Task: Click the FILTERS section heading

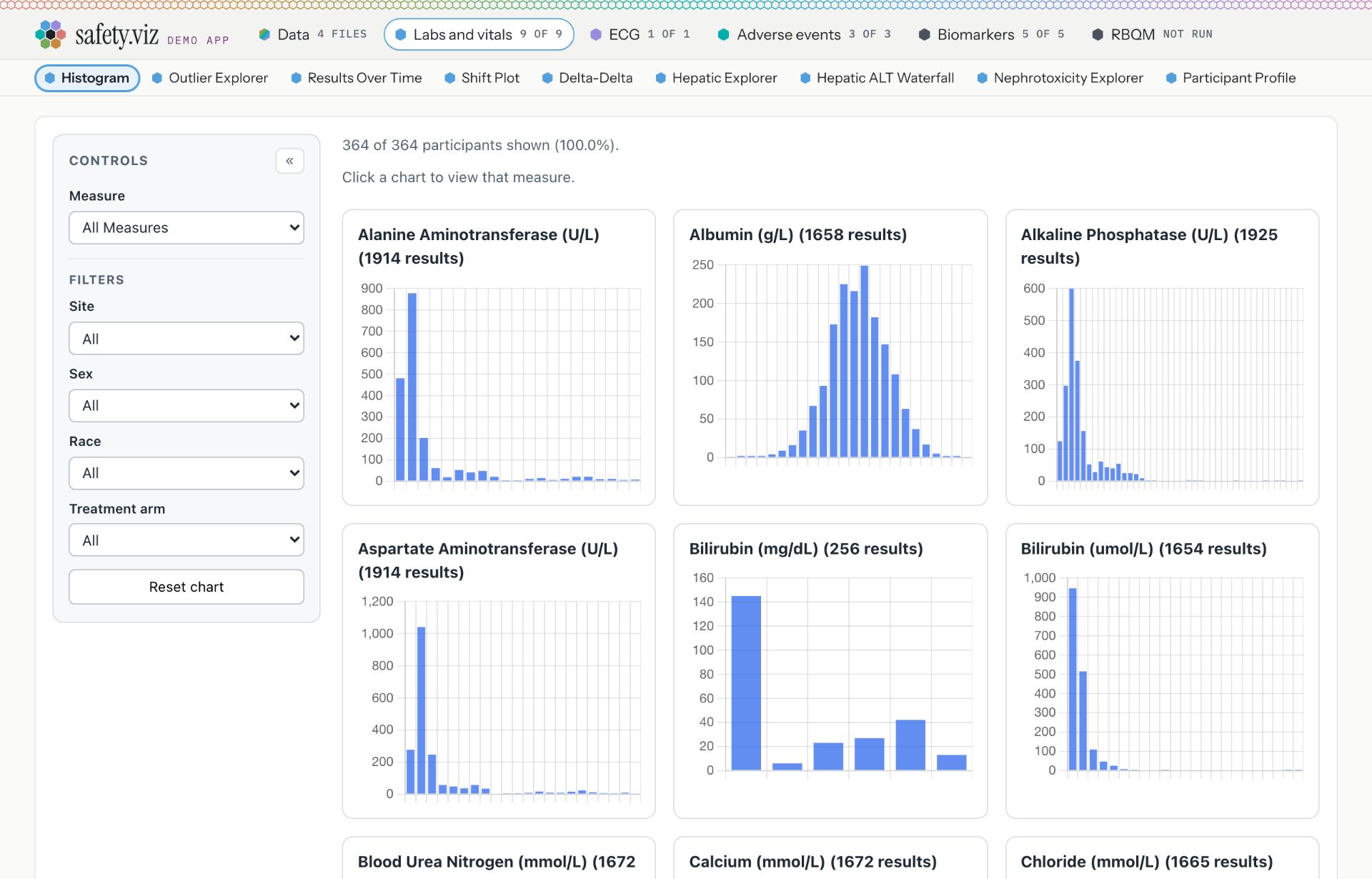Action: [96, 280]
